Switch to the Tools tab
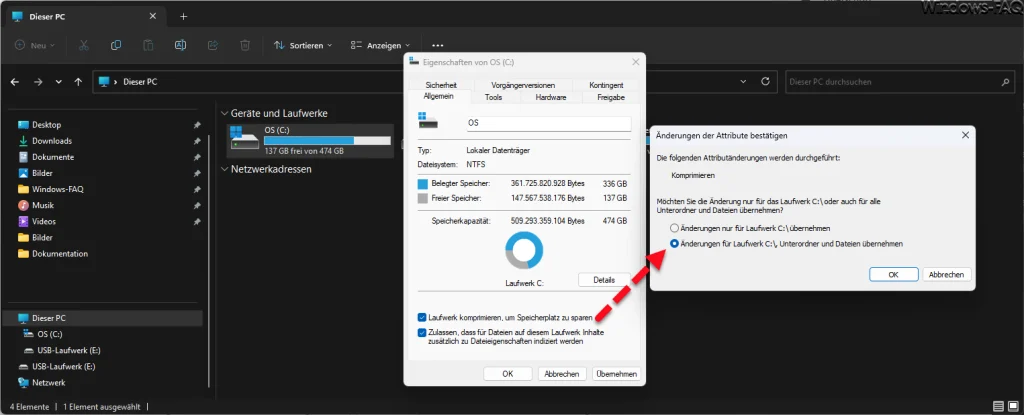The height and width of the screenshot is (415, 1024). tap(494, 97)
